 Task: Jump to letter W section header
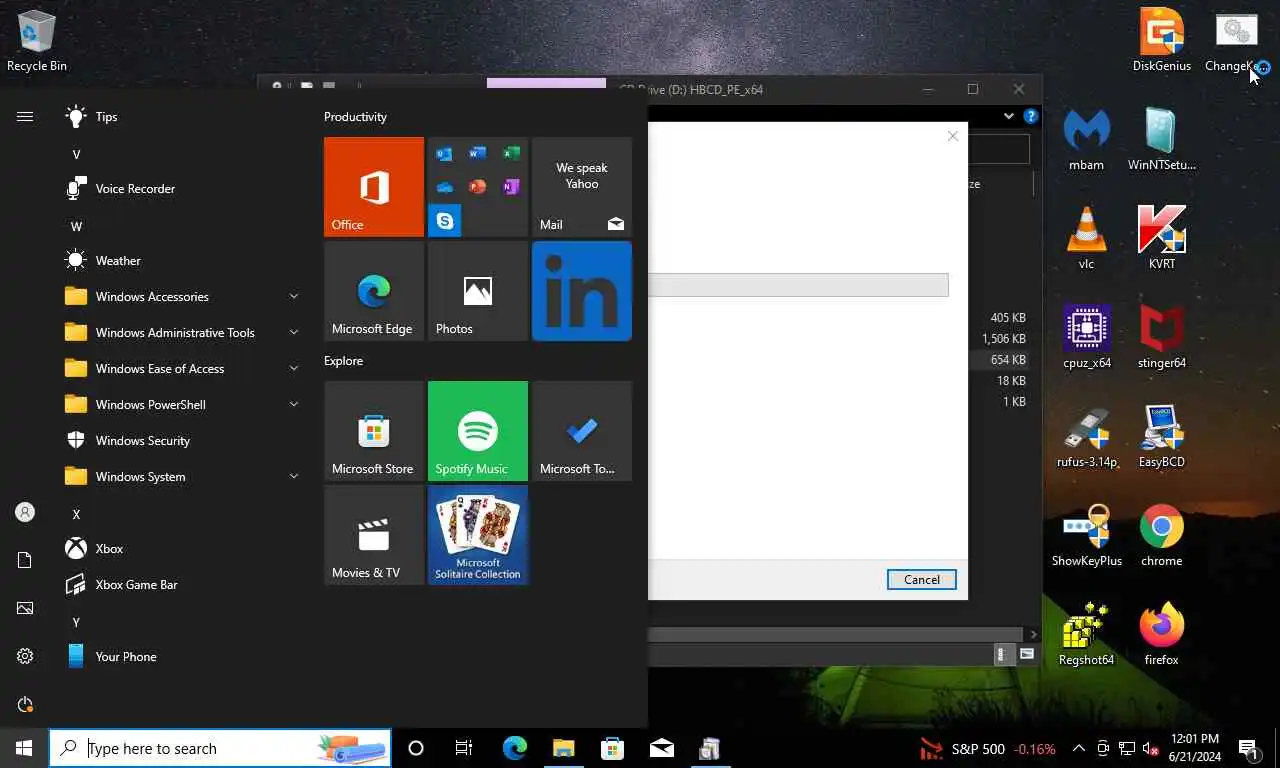[x=76, y=227]
